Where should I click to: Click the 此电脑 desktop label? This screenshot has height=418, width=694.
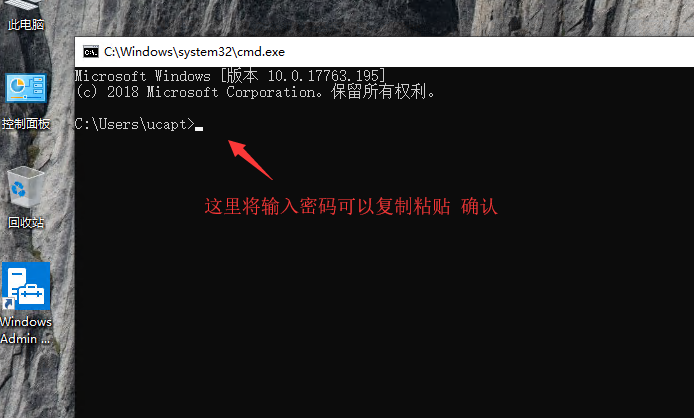coord(26,25)
